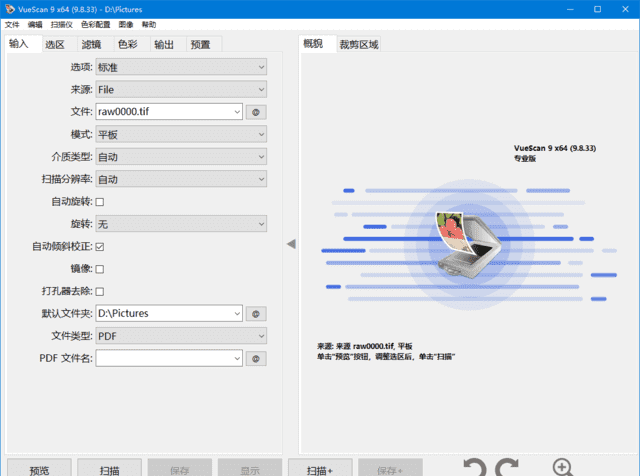Open the 扫描分辨率 dropdown
The height and width of the screenshot is (476, 640).
(x=181, y=179)
